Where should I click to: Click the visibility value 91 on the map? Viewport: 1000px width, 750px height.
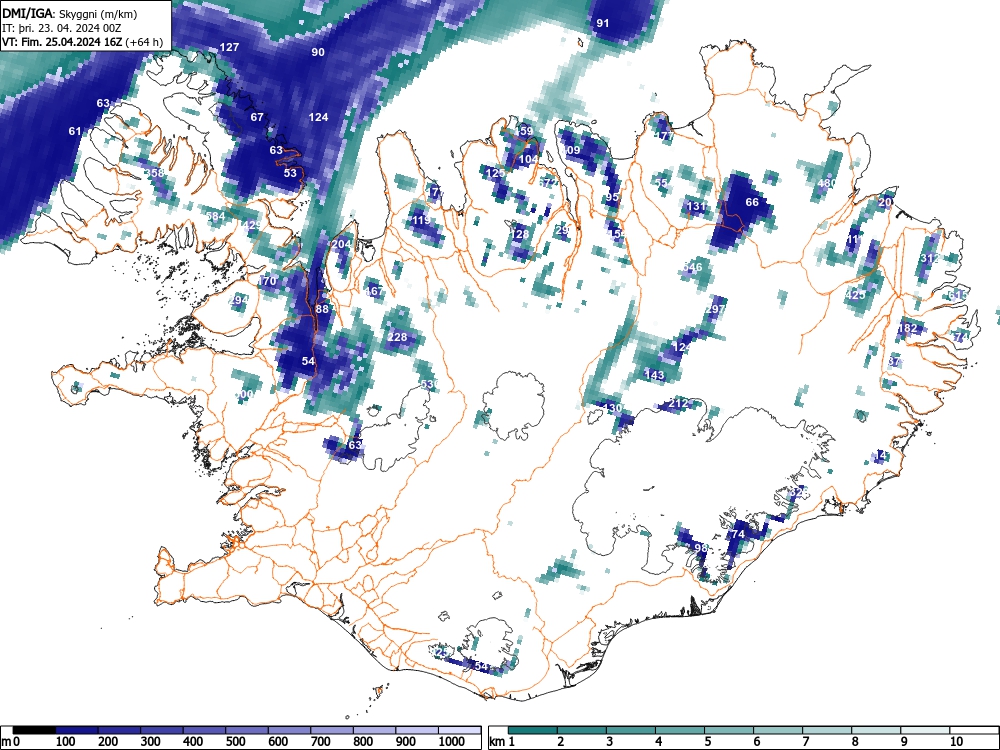pos(602,24)
